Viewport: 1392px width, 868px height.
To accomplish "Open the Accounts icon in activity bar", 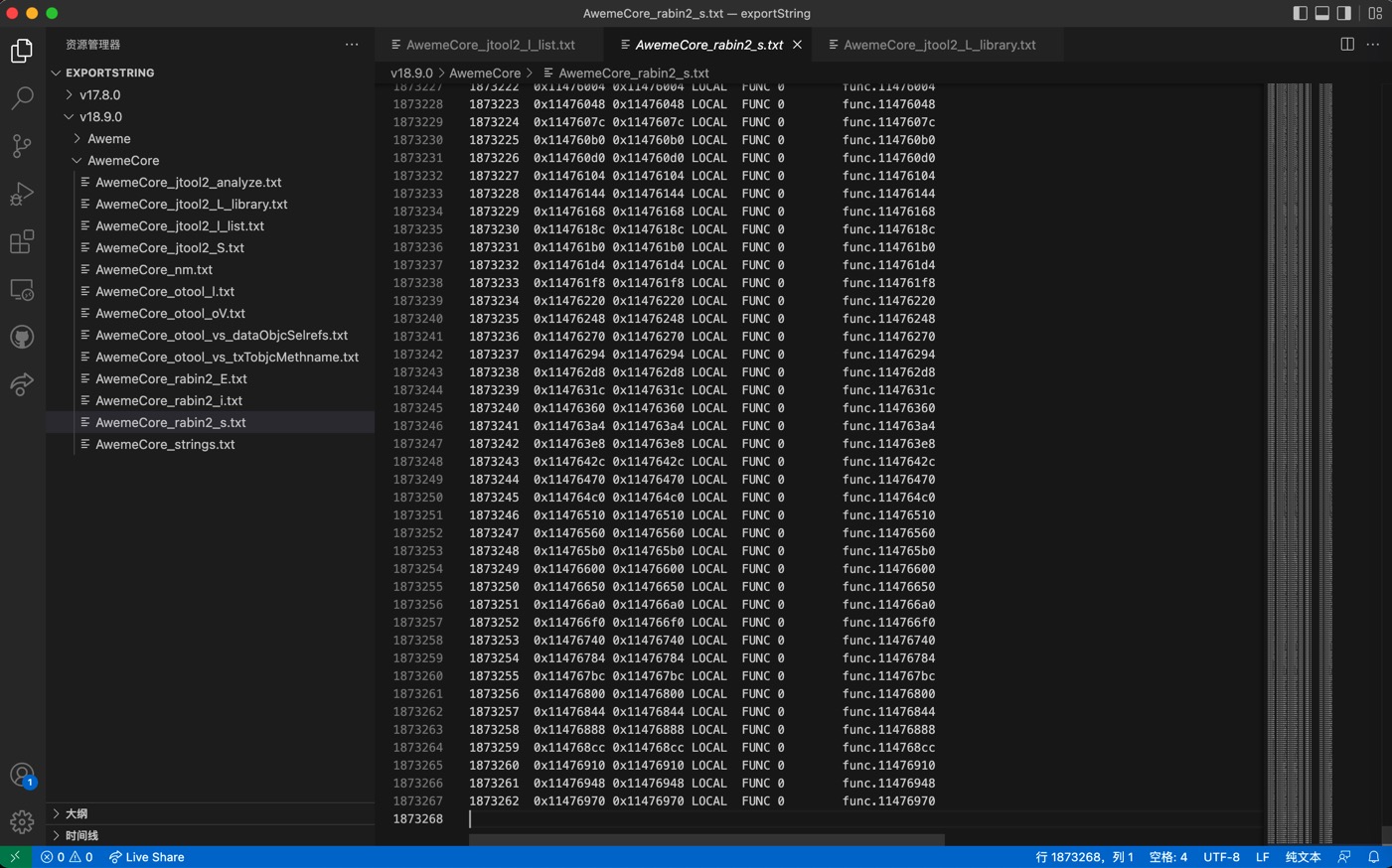I will pyautogui.click(x=22, y=775).
